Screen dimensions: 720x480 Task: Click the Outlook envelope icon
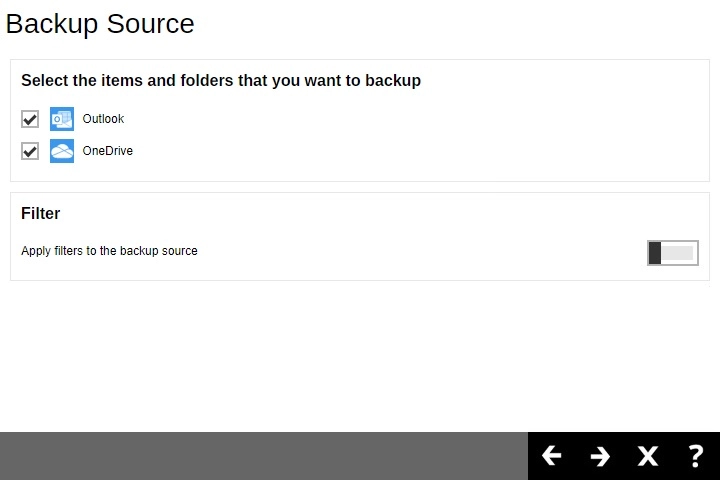[x=62, y=119]
